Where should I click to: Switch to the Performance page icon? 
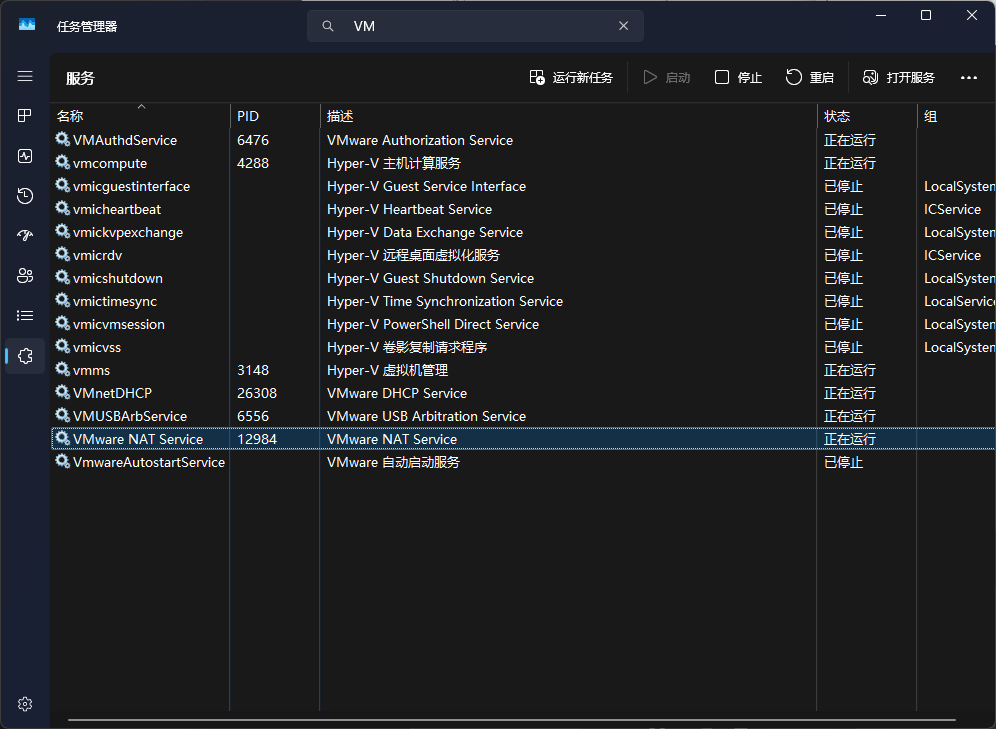pyautogui.click(x=25, y=156)
